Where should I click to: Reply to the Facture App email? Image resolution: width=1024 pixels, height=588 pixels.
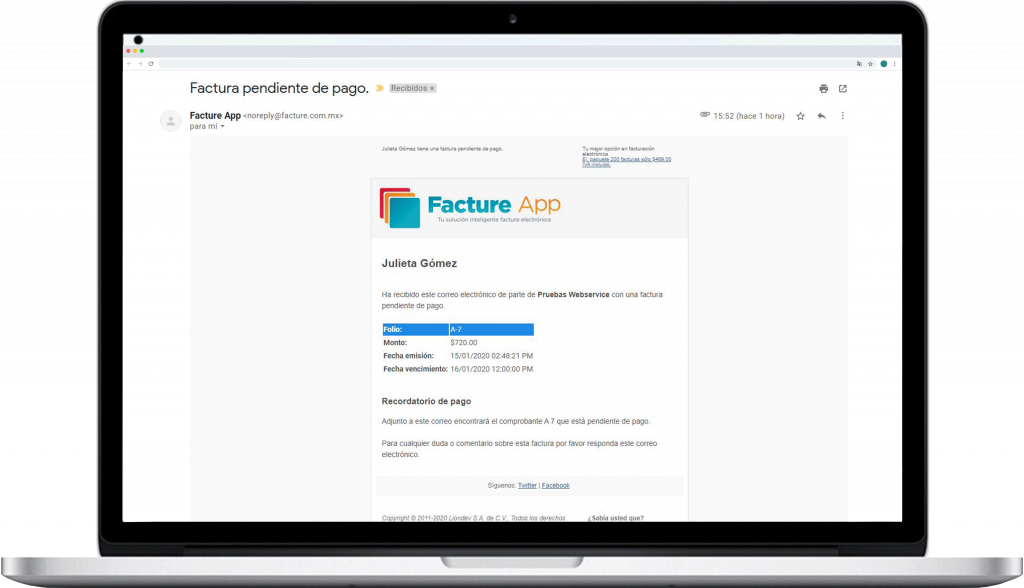click(x=820, y=116)
